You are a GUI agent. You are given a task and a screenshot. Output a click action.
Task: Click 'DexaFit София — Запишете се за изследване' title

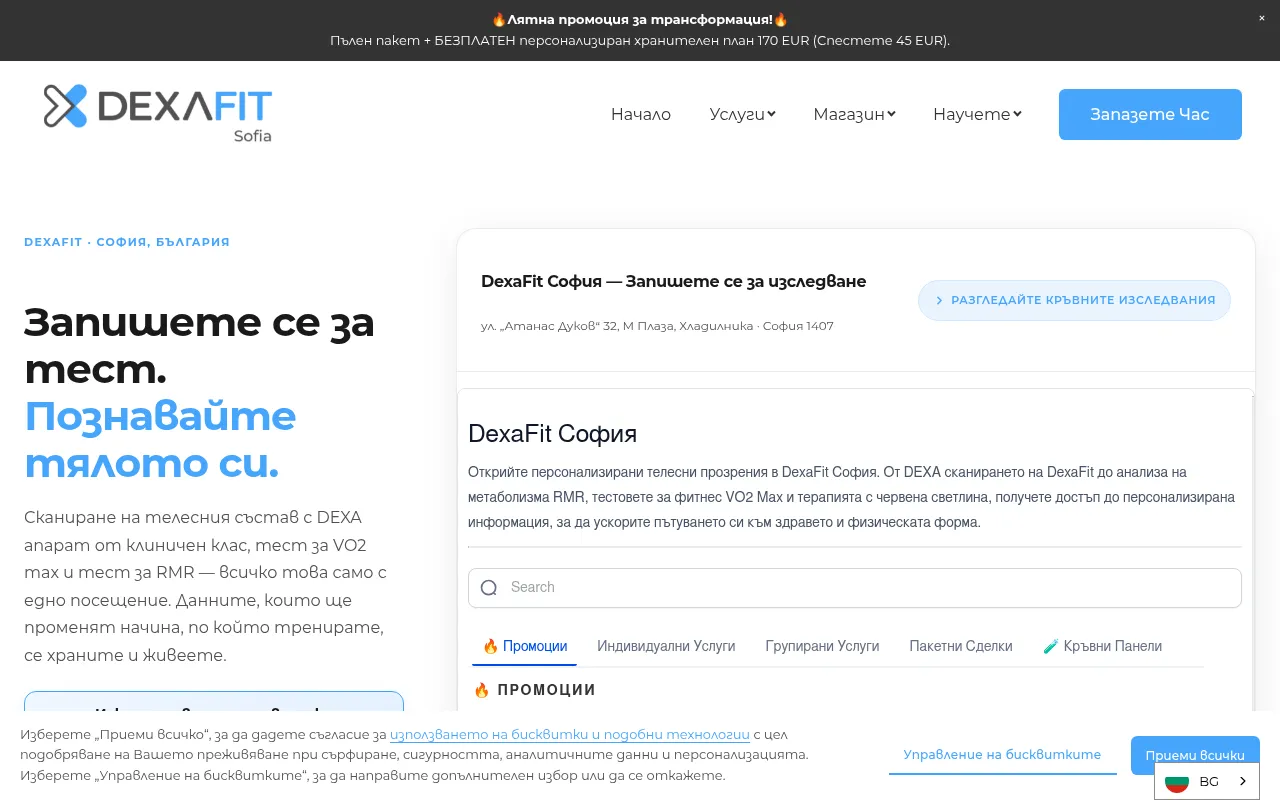point(674,282)
